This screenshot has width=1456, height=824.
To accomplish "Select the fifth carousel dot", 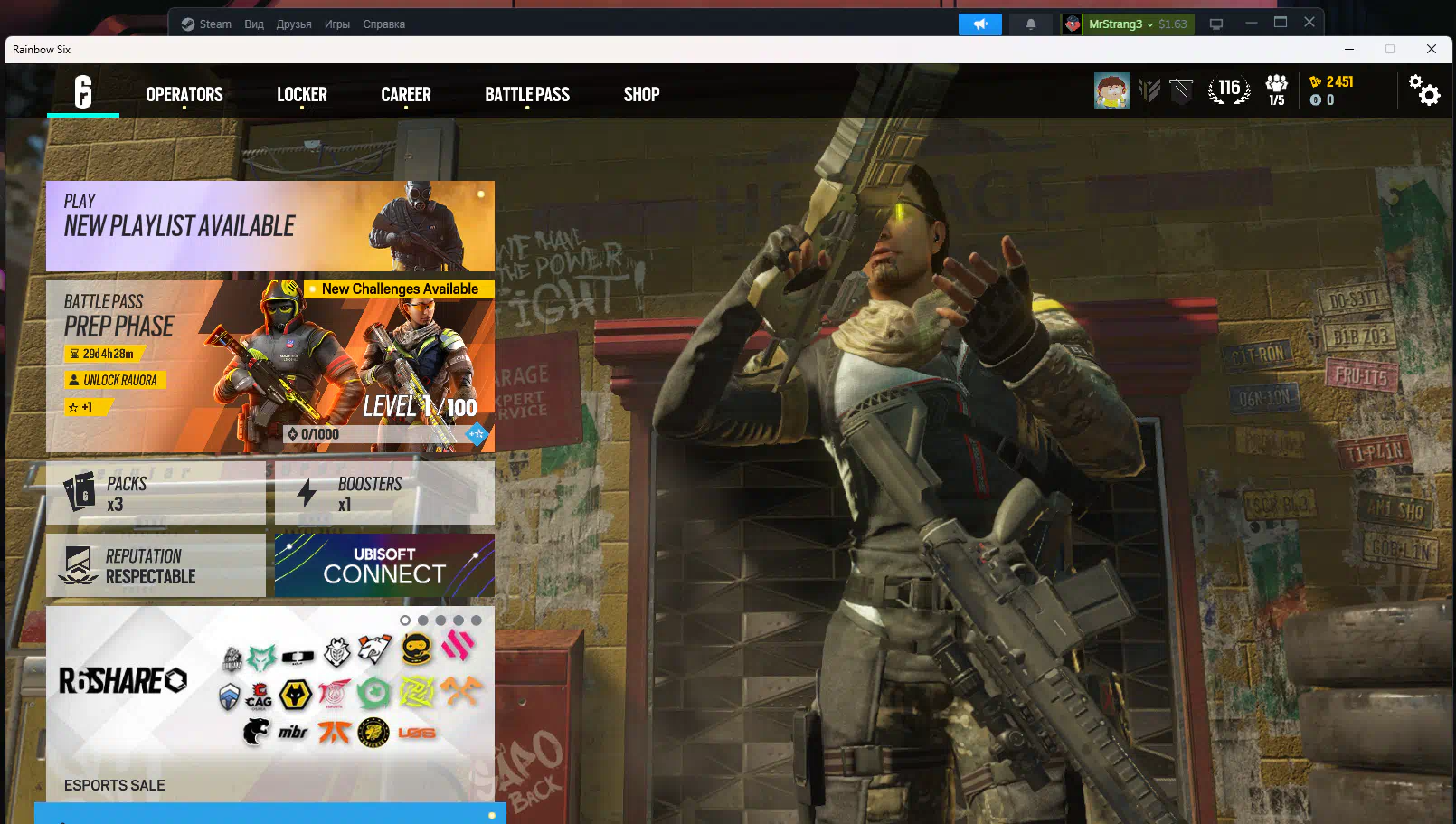I will point(476,620).
